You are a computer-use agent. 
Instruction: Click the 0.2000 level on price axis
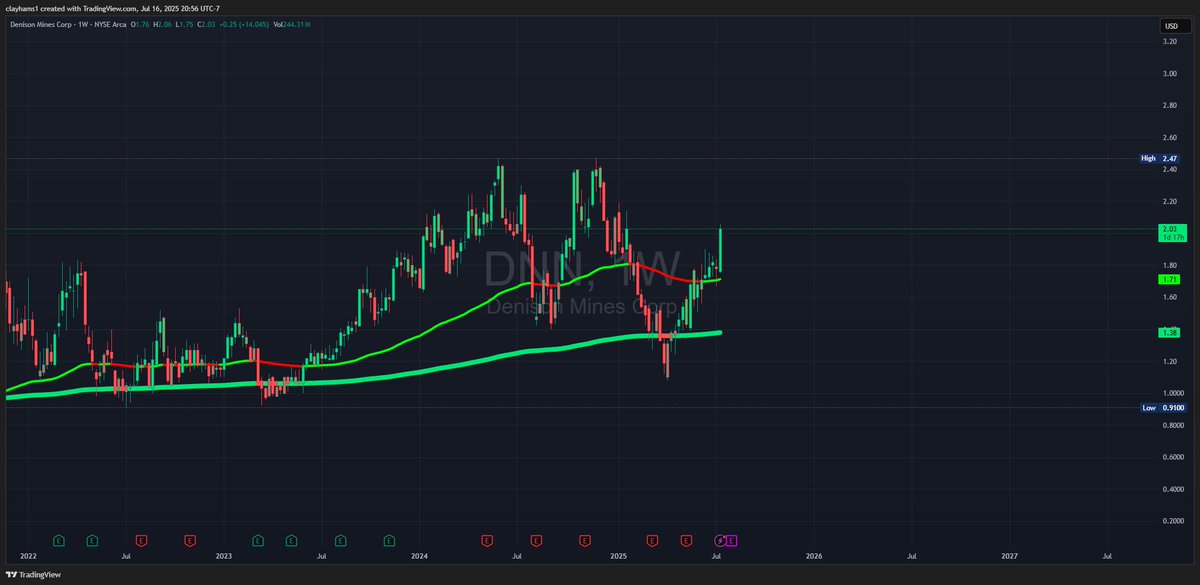coord(1172,522)
